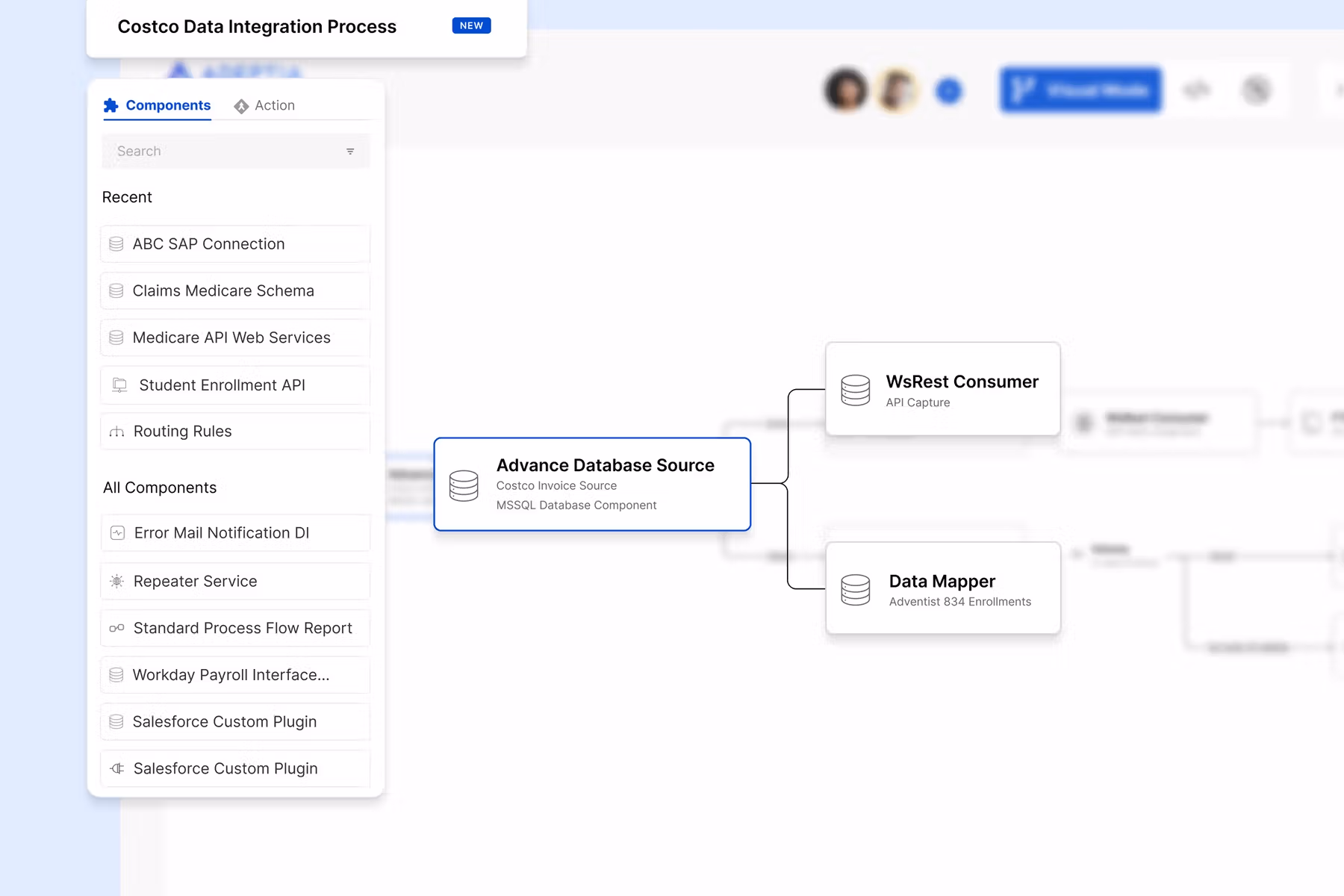Click database icon beside Claims Medicare Schema
1344x896 pixels.
116,290
